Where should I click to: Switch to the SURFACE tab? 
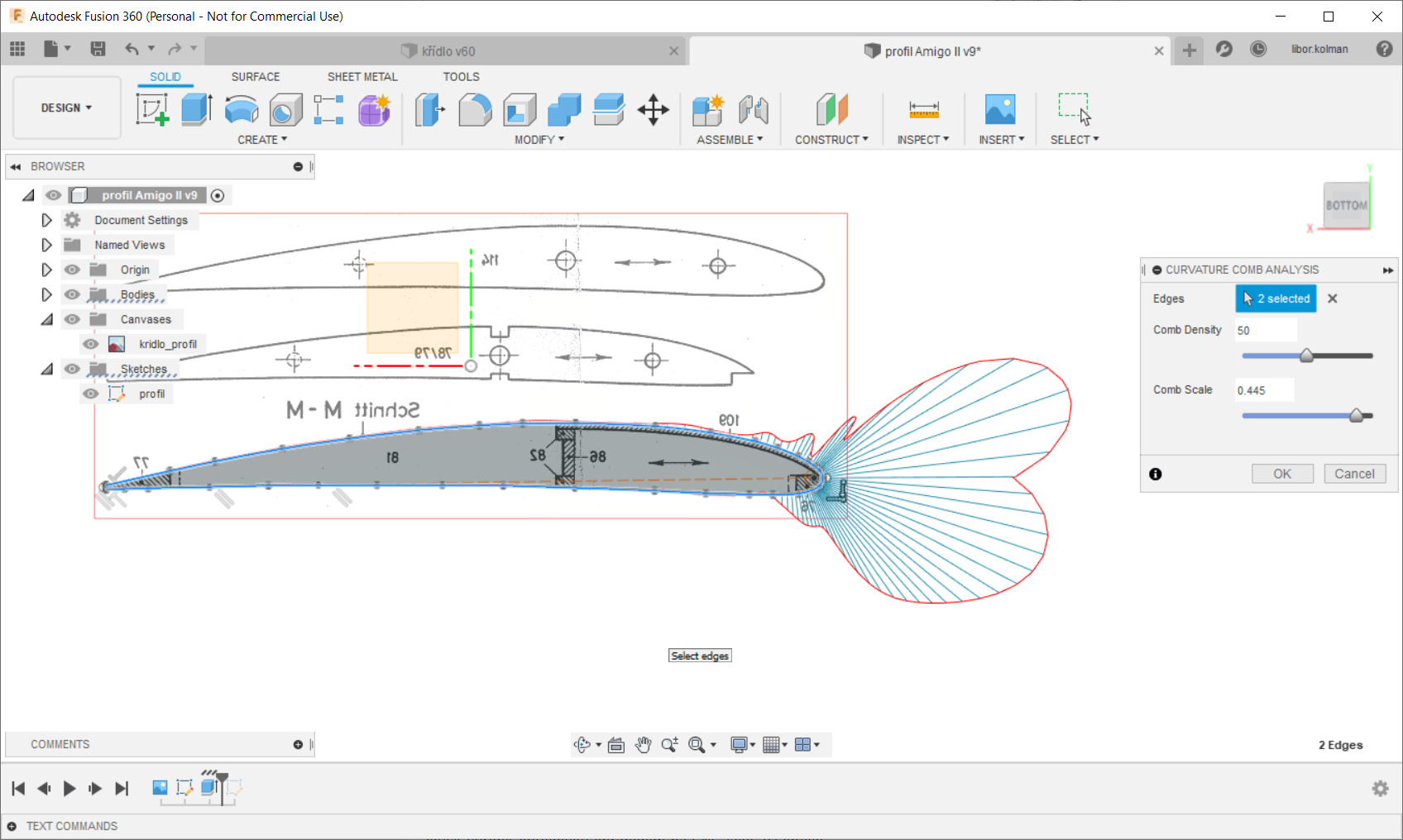tap(255, 77)
